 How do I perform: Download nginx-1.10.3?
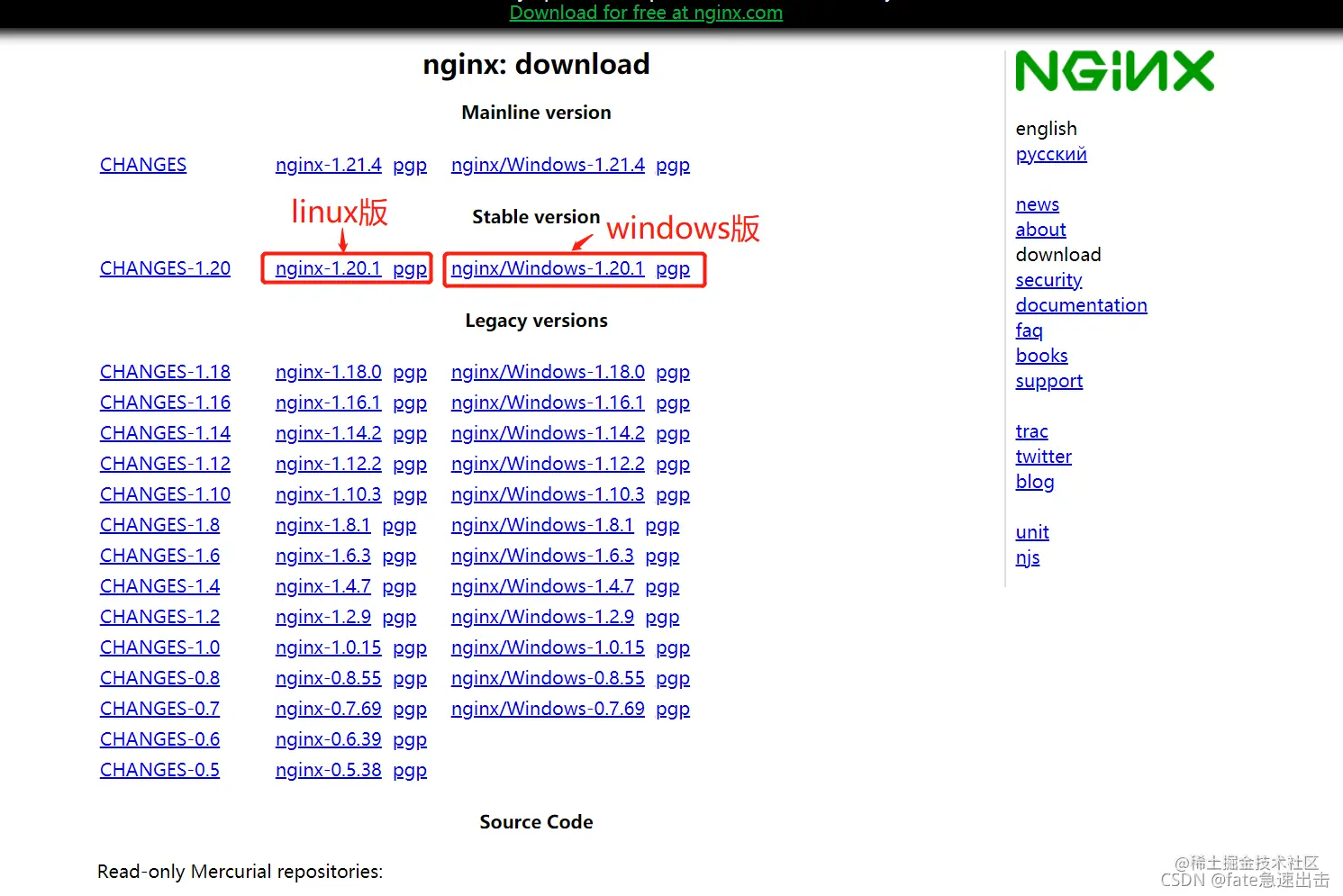pyautogui.click(x=329, y=494)
